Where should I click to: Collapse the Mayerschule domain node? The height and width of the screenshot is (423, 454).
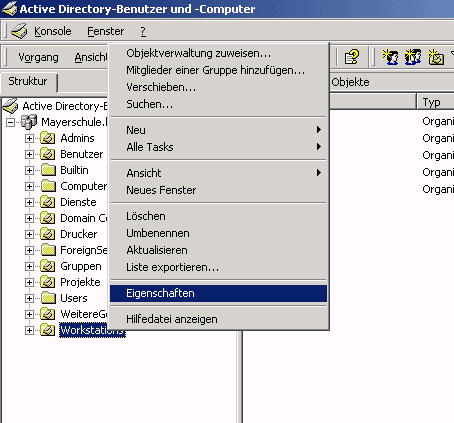point(11,122)
